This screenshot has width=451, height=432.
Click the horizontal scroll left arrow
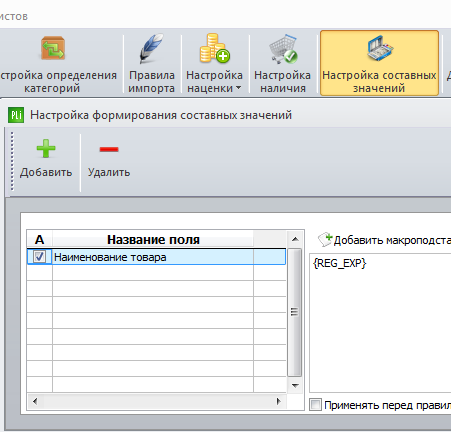[x=35, y=401]
